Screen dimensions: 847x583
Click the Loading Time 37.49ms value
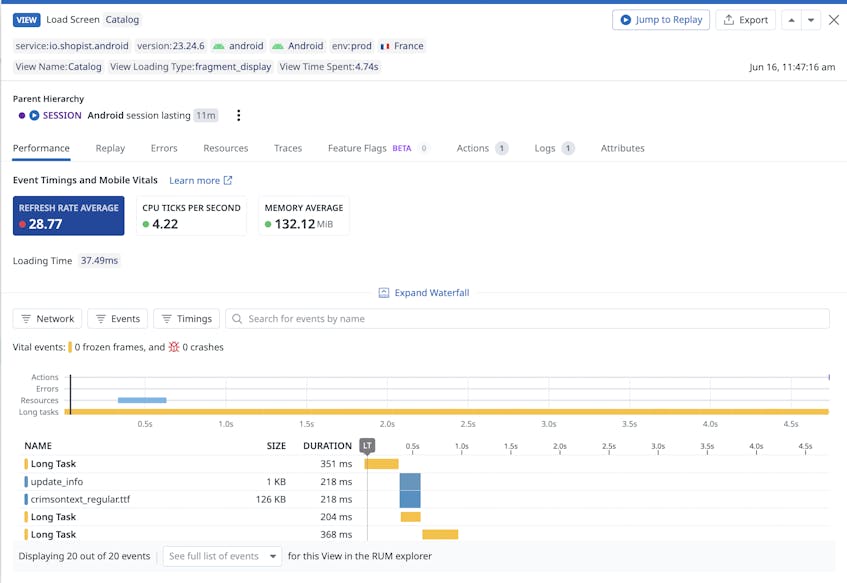[x=99, y=260]
